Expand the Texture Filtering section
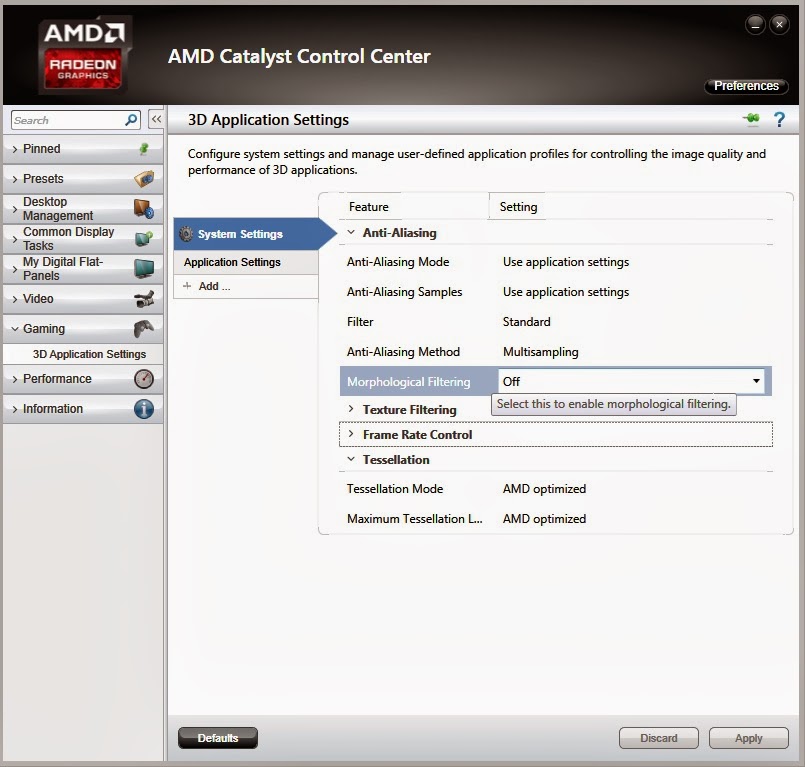This screenshot has width=805, height=767. [351, 409]
